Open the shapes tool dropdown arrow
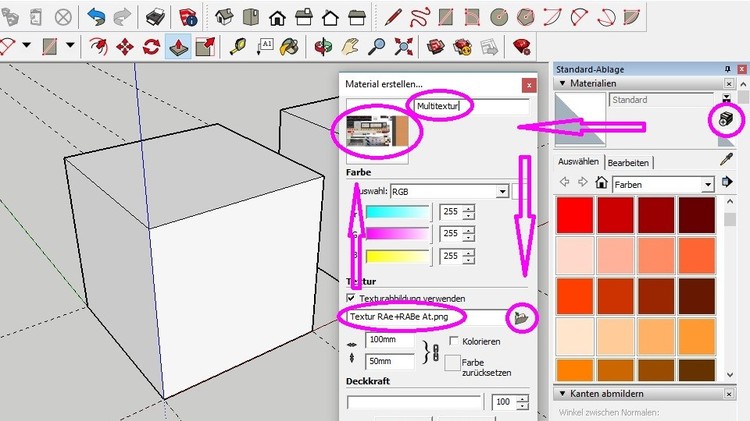This screenshot has width=750, height=421. (70, 45)
